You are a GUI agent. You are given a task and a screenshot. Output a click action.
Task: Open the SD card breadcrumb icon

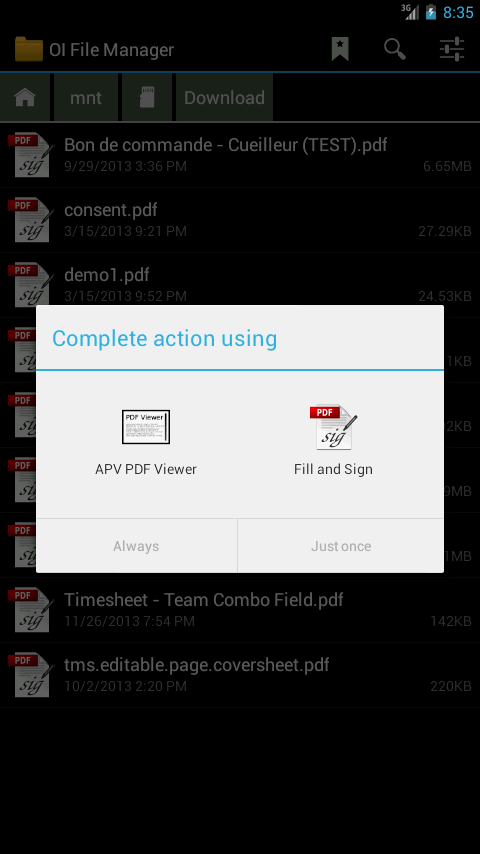(x=147, y=97)
